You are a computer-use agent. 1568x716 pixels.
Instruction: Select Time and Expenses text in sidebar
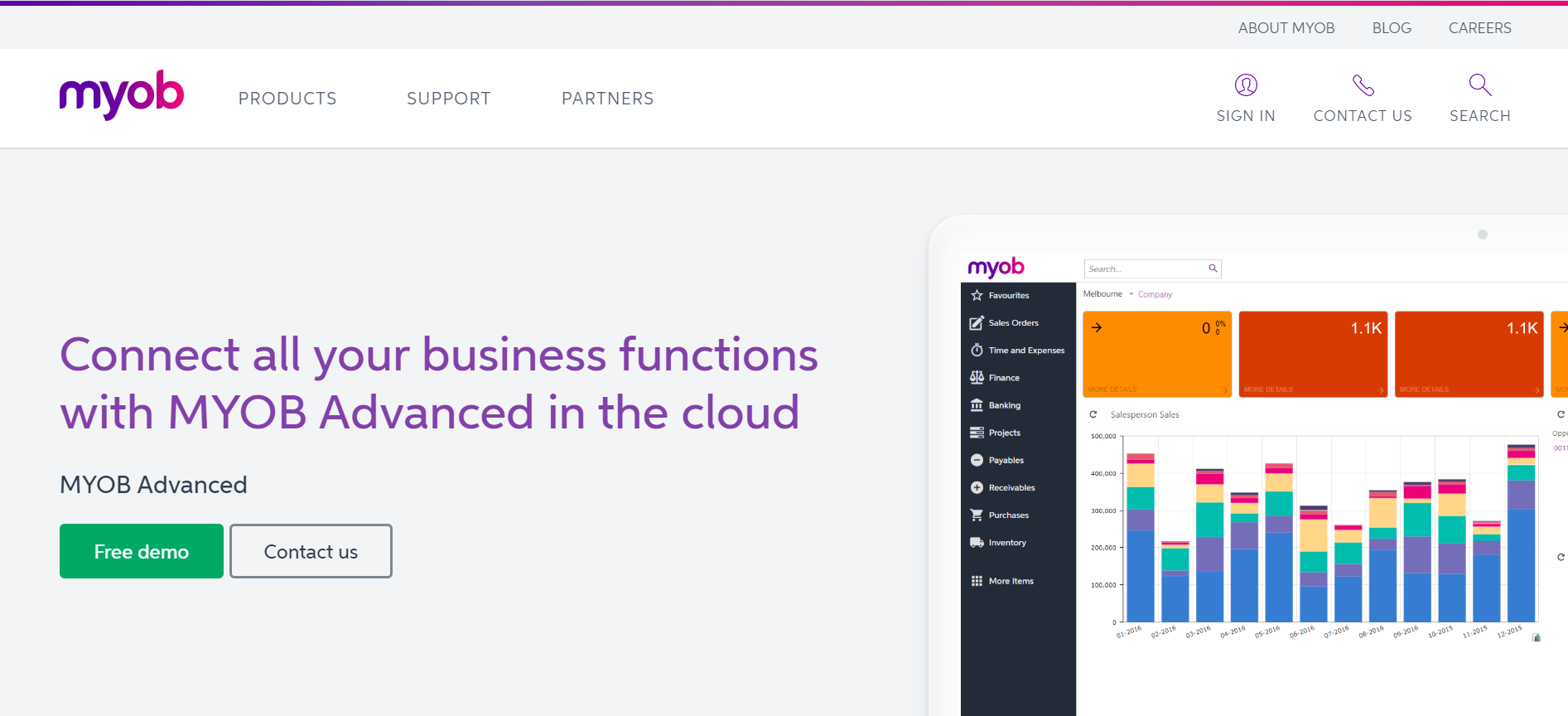point(1027,351)
